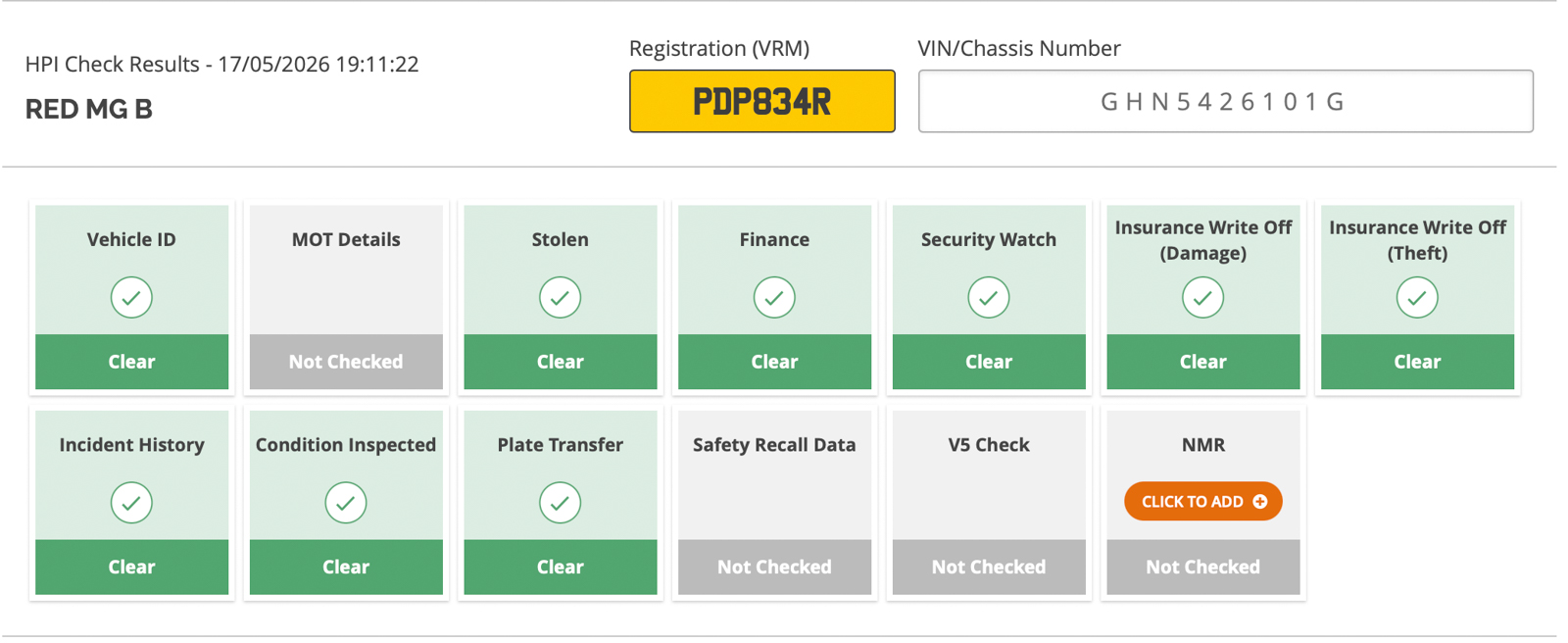The height and width of the screenshot is (643, 1568).
Task: Add NMR check with CLICK TO ADD
Action: pos(1202,501)
